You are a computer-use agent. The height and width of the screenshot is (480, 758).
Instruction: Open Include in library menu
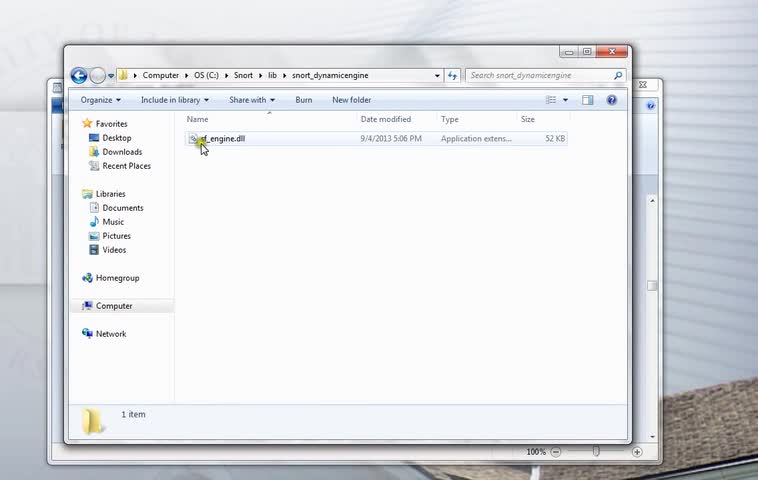(175, 100)
